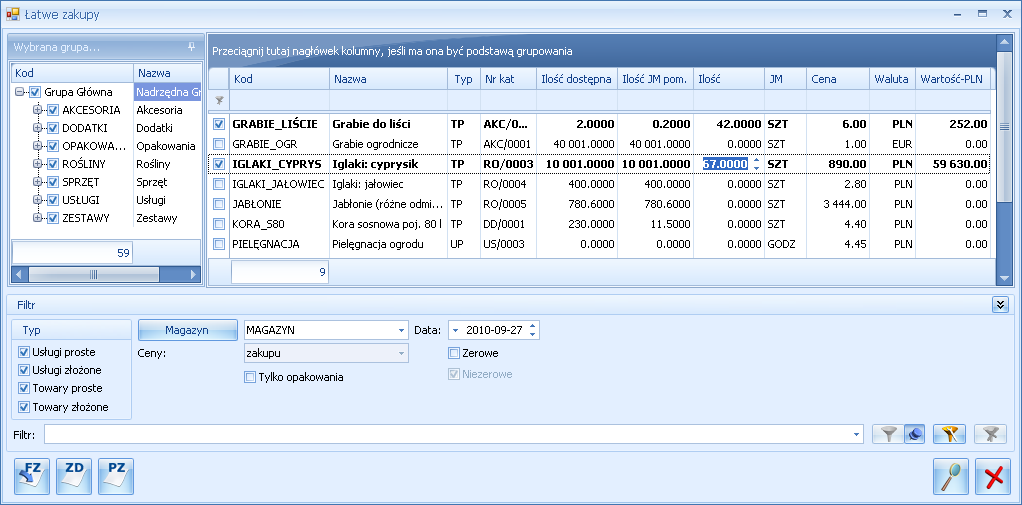Toggle the blue pin filter lock icon
Image resolution: width=1022 pixels, height=505 pixels.
[913, 434]
